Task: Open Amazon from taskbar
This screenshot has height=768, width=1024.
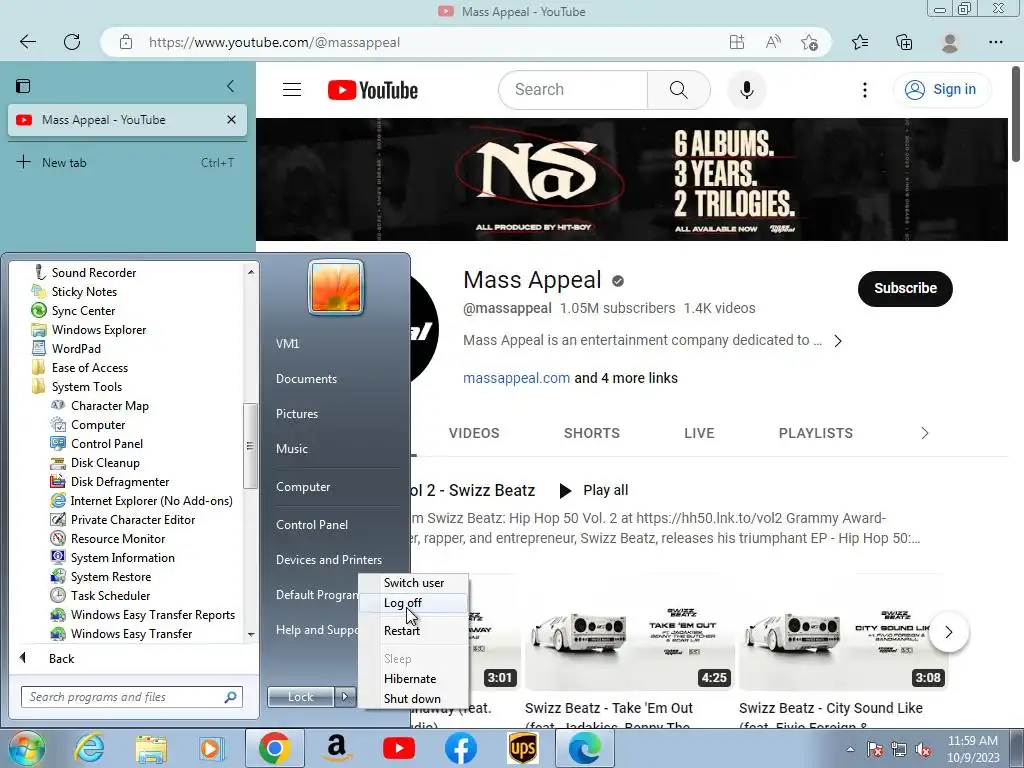Action: click(x=337, y=748)
